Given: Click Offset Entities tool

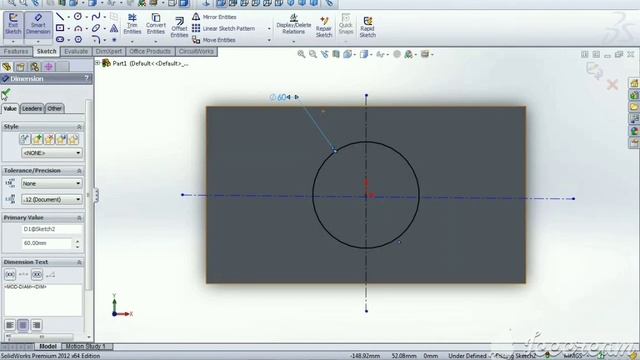Looking at the screenshot, I should [179, 27].
